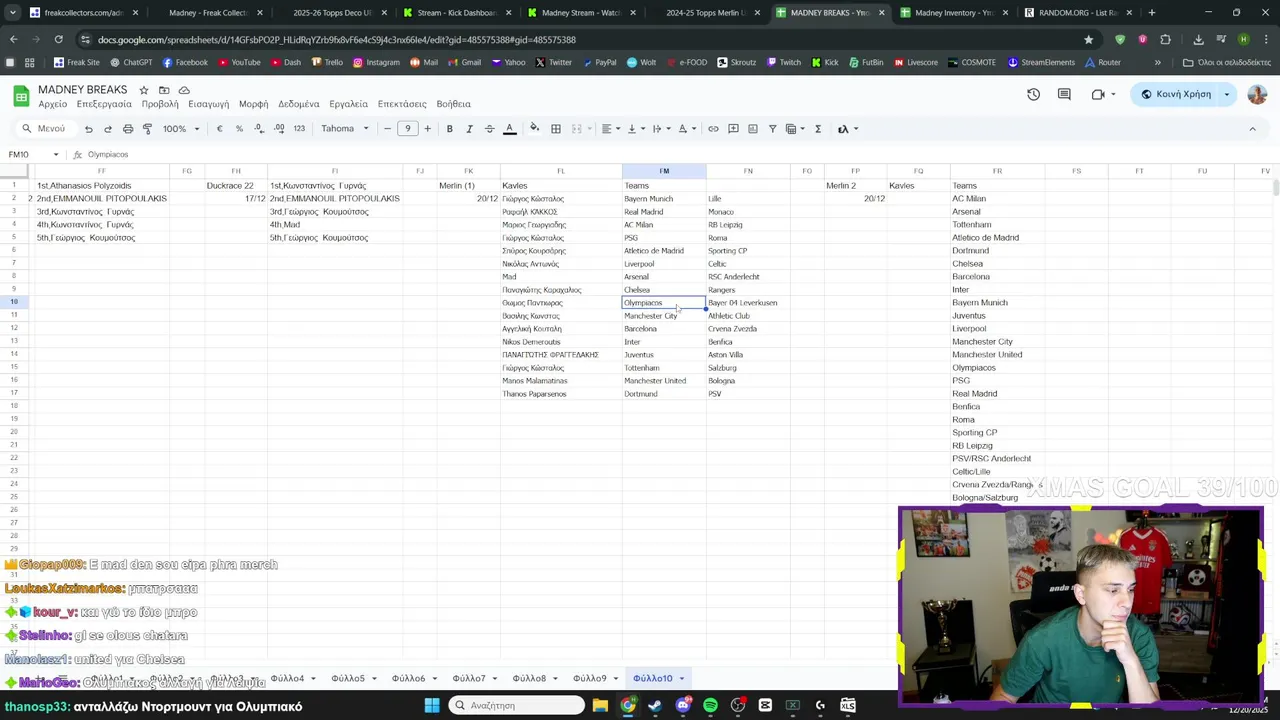Open functions (Σ) menu

tap(818, 129)
